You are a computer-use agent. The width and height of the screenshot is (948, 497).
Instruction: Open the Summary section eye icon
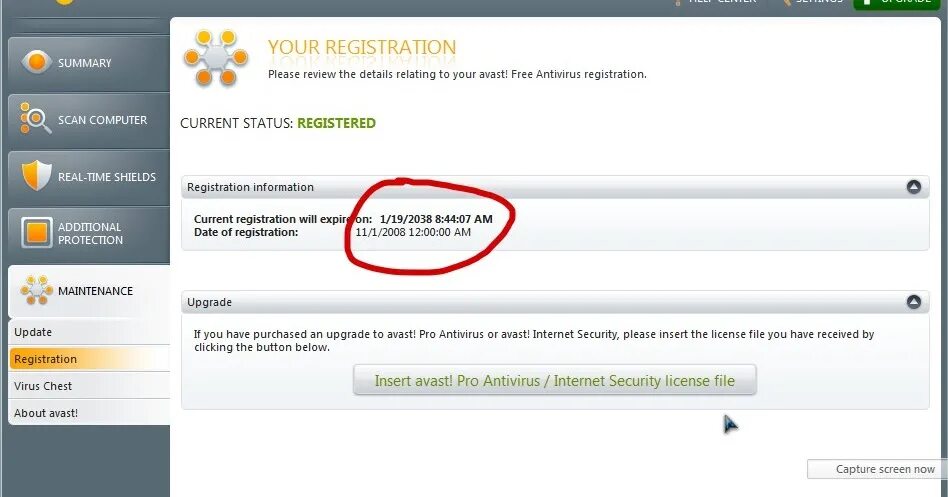pyautogui.click(x=37, y=62)
